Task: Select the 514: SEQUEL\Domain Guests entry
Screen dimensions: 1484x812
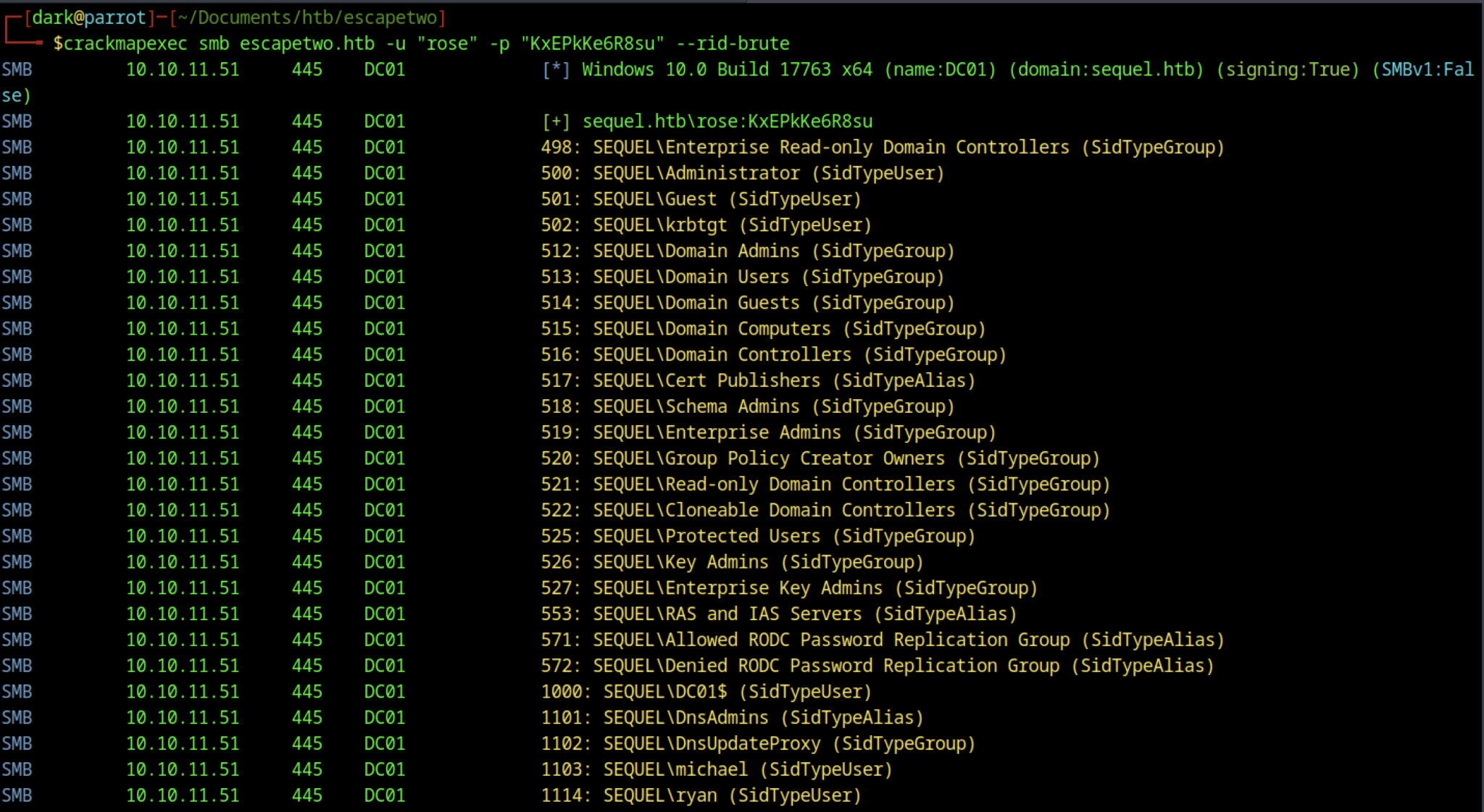Action: (748, 303)
